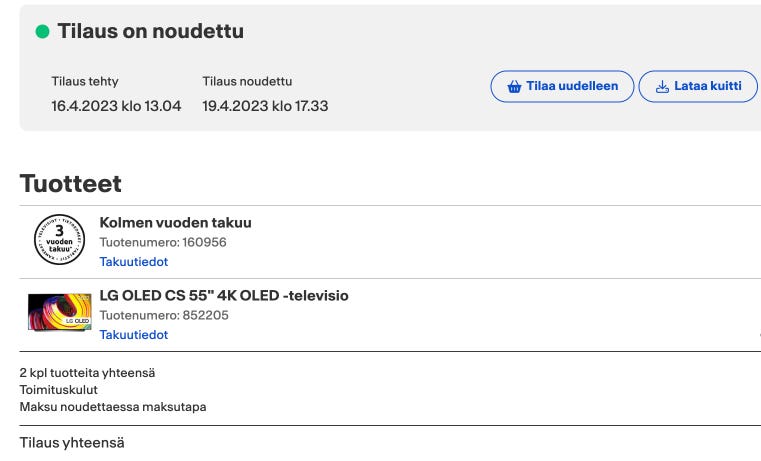Click the download icon in Lataa kuitti
761x461 pixels.
coord(662,86)
